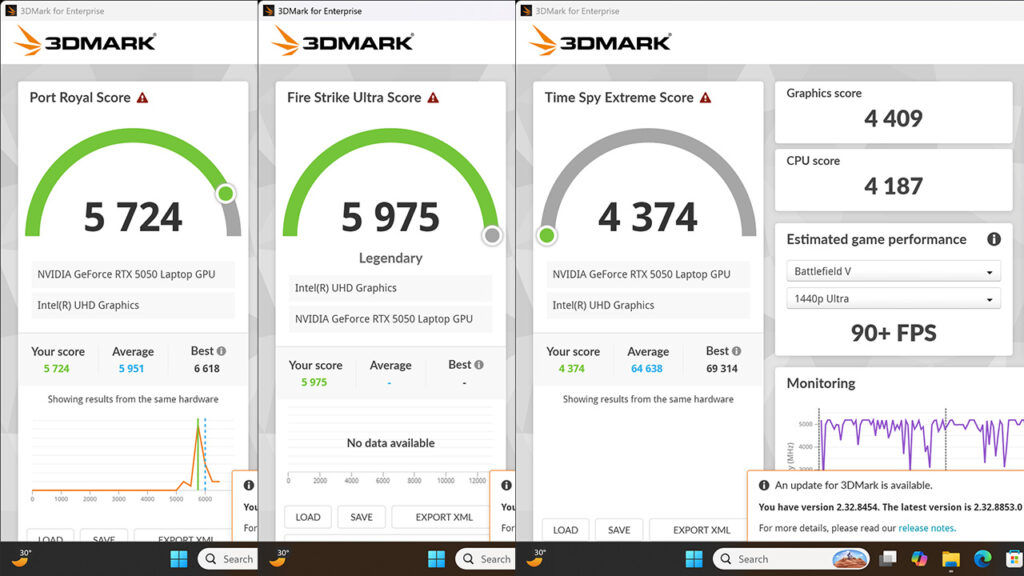Open Windows Start in the Time Spy window taskbar
Viewport: 1024px width, 576px height.
point(694,559)
